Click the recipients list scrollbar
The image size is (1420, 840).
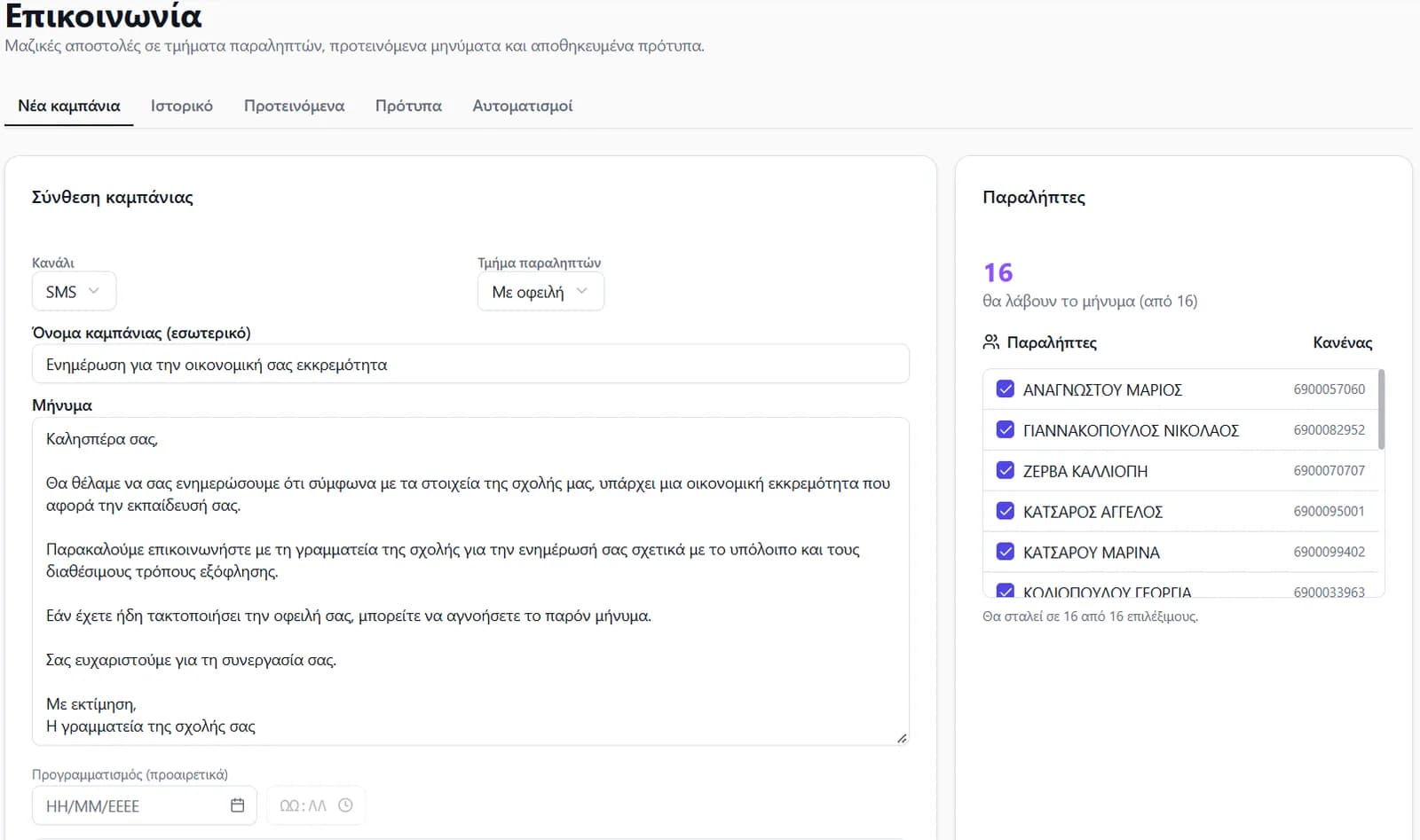coord(1381,410)
